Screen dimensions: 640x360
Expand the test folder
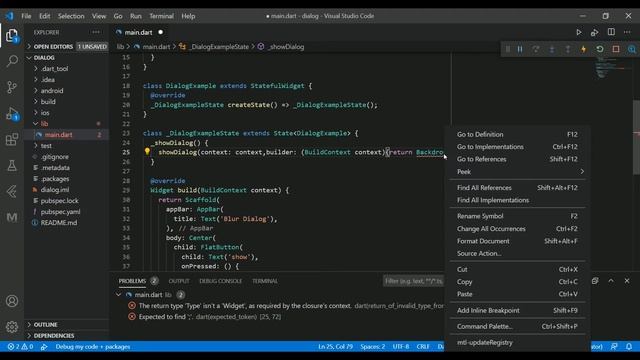pos(46,146)
